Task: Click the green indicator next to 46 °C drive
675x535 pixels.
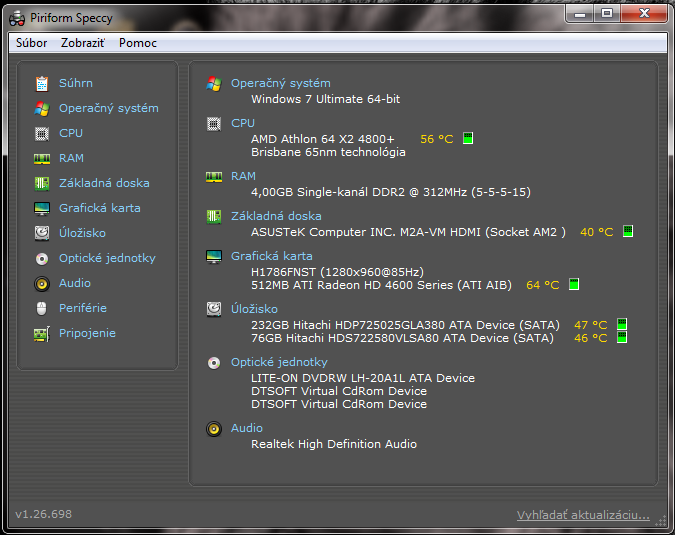Action: click(622, 337)
